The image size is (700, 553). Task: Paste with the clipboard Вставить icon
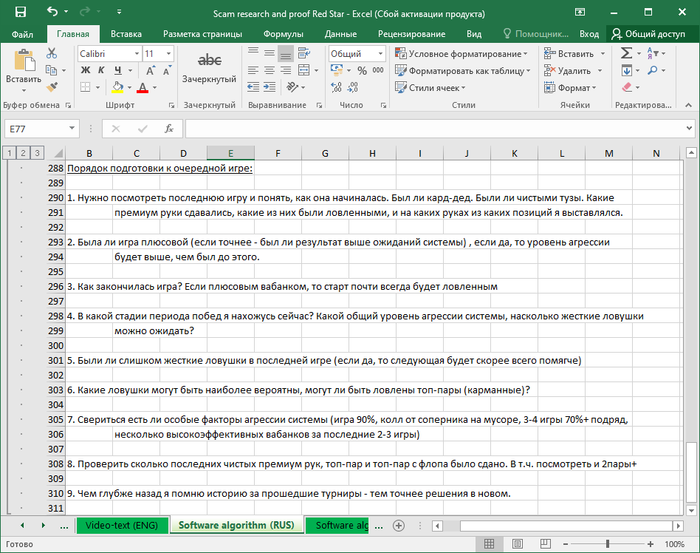tap(24, 61)
